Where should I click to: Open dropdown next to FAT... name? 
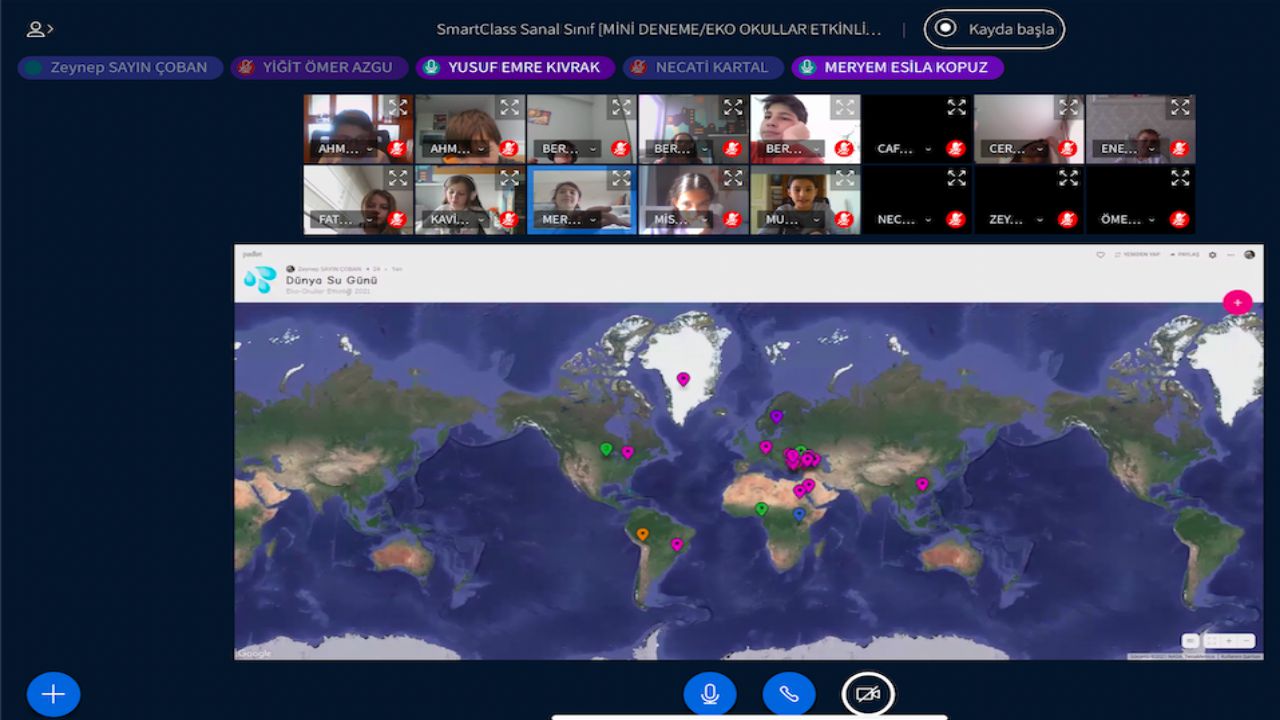(x=369, y=219)
